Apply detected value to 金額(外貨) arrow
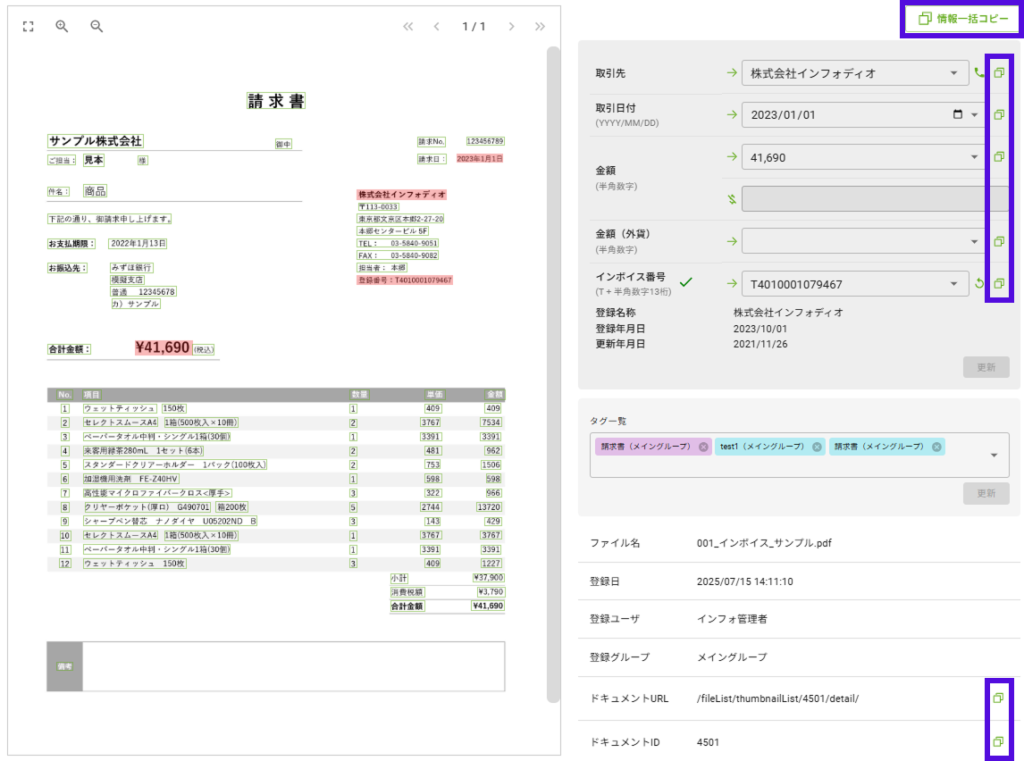This screenshot has width=1024, height=761. coord(732,241)
